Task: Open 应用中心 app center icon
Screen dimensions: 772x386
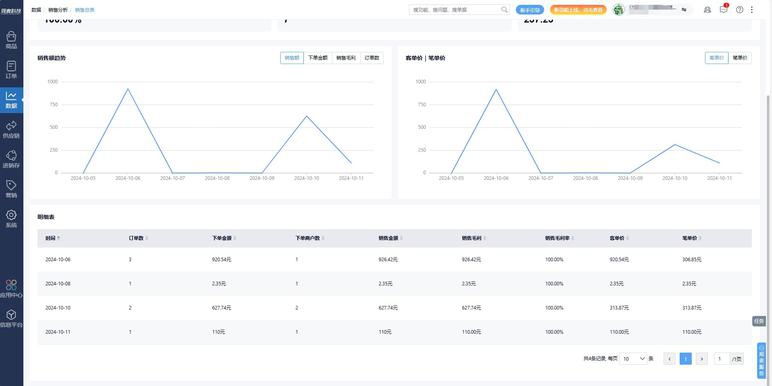Action: (x=11, y=289)
